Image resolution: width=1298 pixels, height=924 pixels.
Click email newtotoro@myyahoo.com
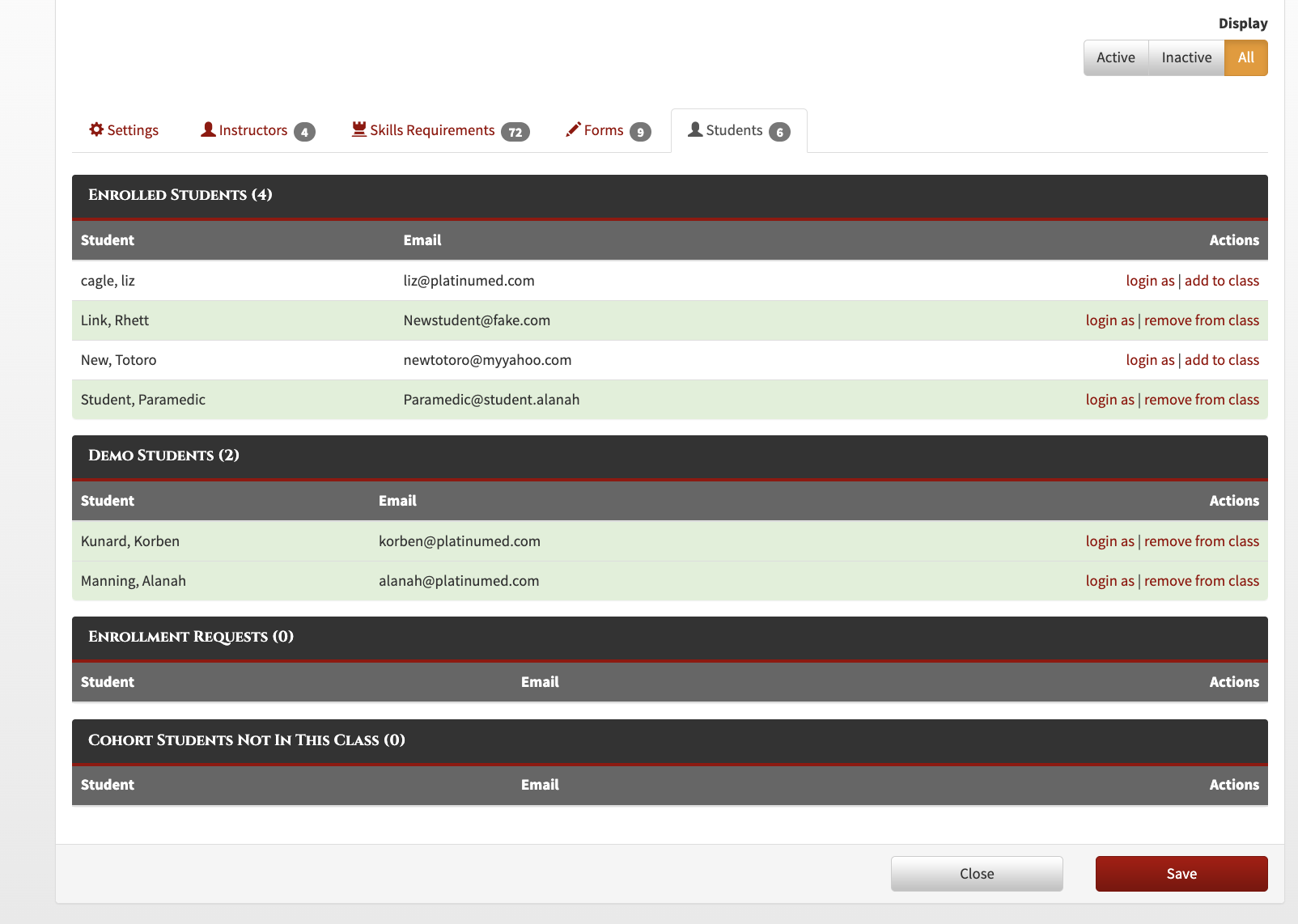pos(487,360)
